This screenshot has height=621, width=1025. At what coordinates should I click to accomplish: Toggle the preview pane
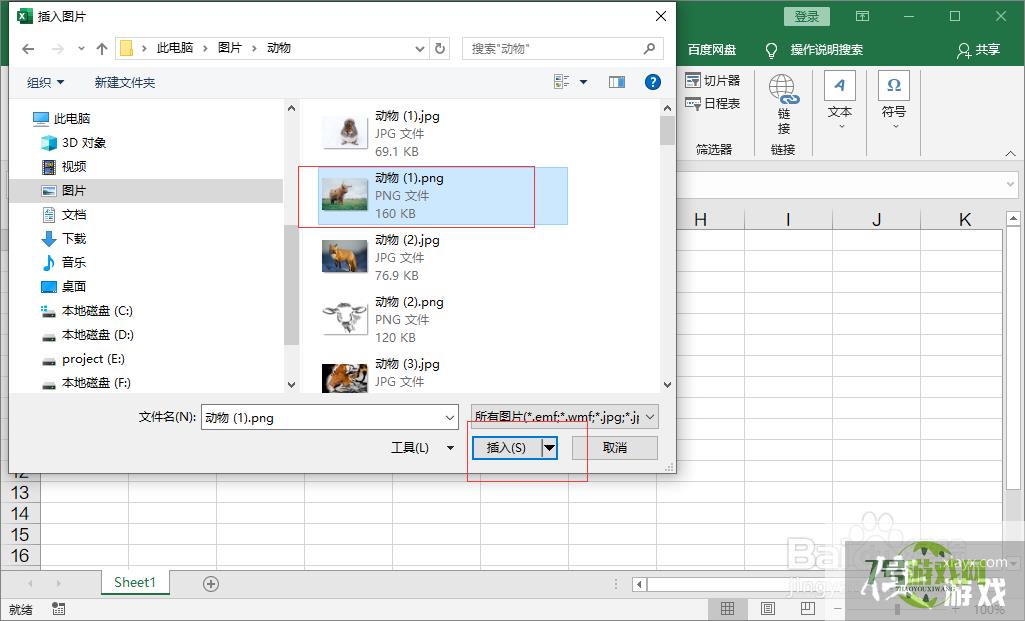[616, 82]
